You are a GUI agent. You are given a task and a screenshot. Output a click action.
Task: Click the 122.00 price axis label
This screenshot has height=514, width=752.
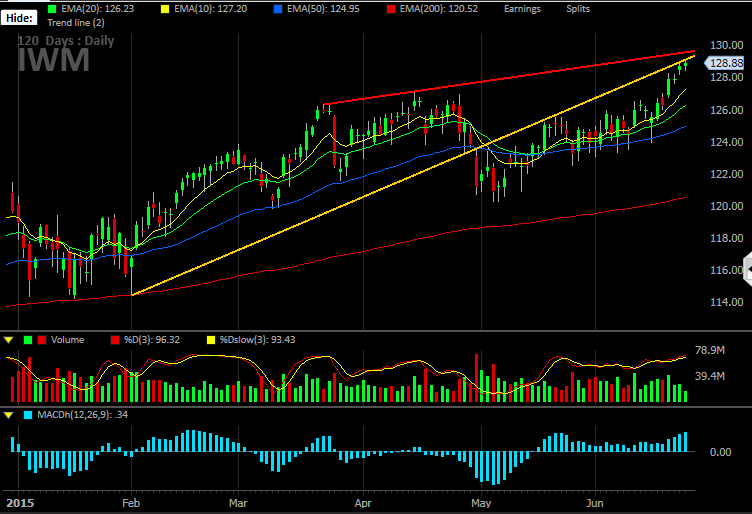tap(727, 174)
